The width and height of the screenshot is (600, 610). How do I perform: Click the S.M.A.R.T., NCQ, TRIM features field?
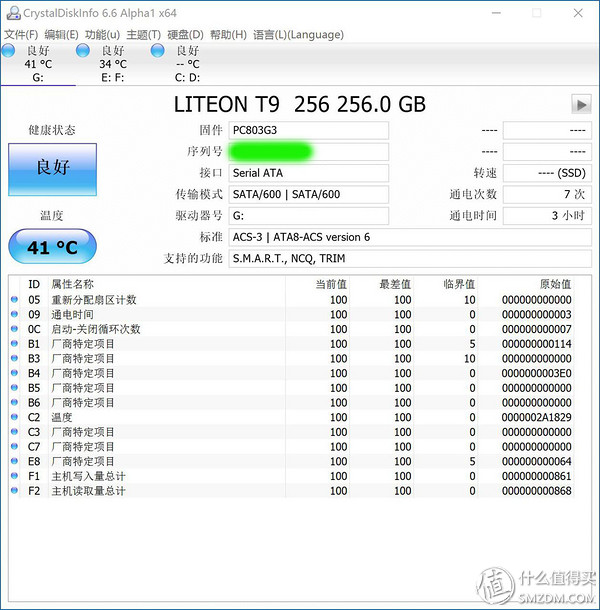coord(410,259)
